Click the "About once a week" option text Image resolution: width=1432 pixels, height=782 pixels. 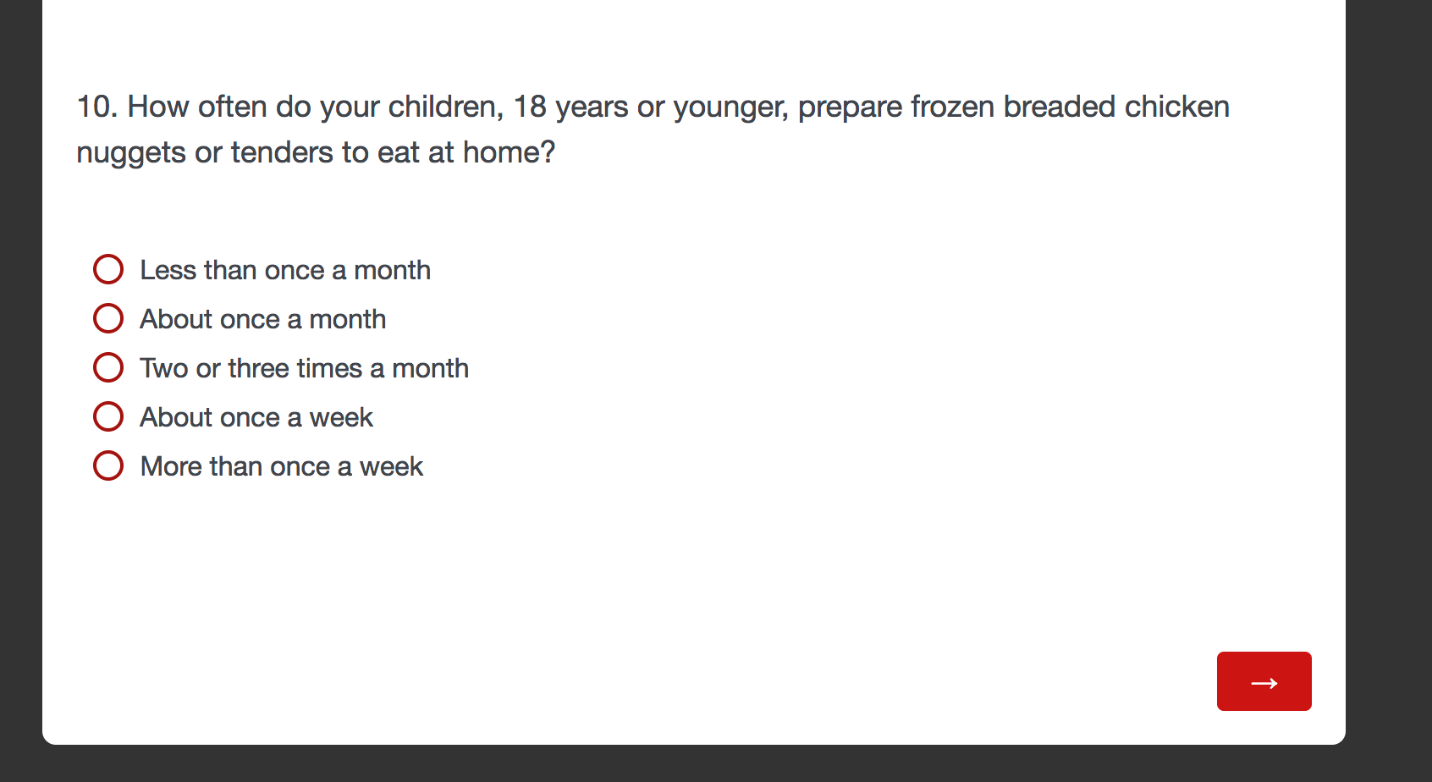pyautogui.click(x=256, y=417)
